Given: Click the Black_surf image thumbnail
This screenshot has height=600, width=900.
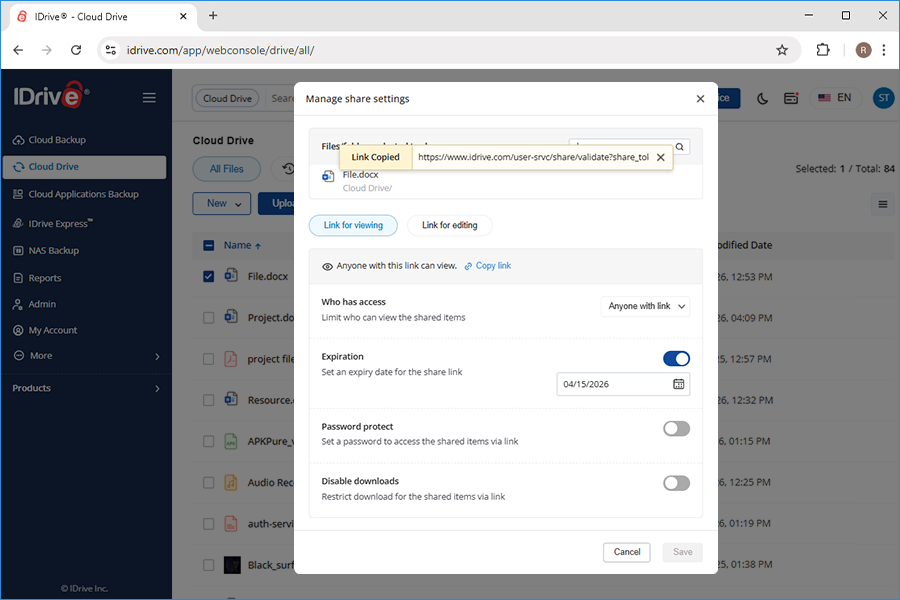Looking at the screenshot, I should tap(232, 565).
